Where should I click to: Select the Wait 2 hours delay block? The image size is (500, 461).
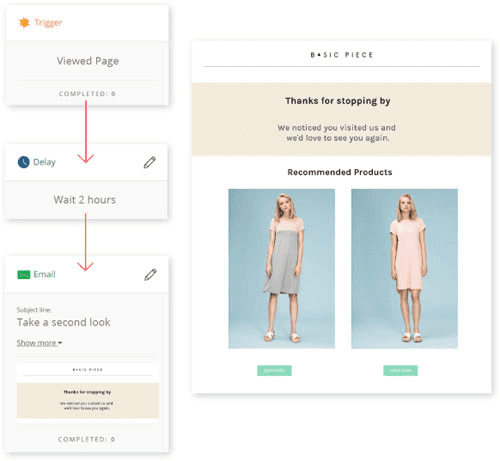[85, 200]
